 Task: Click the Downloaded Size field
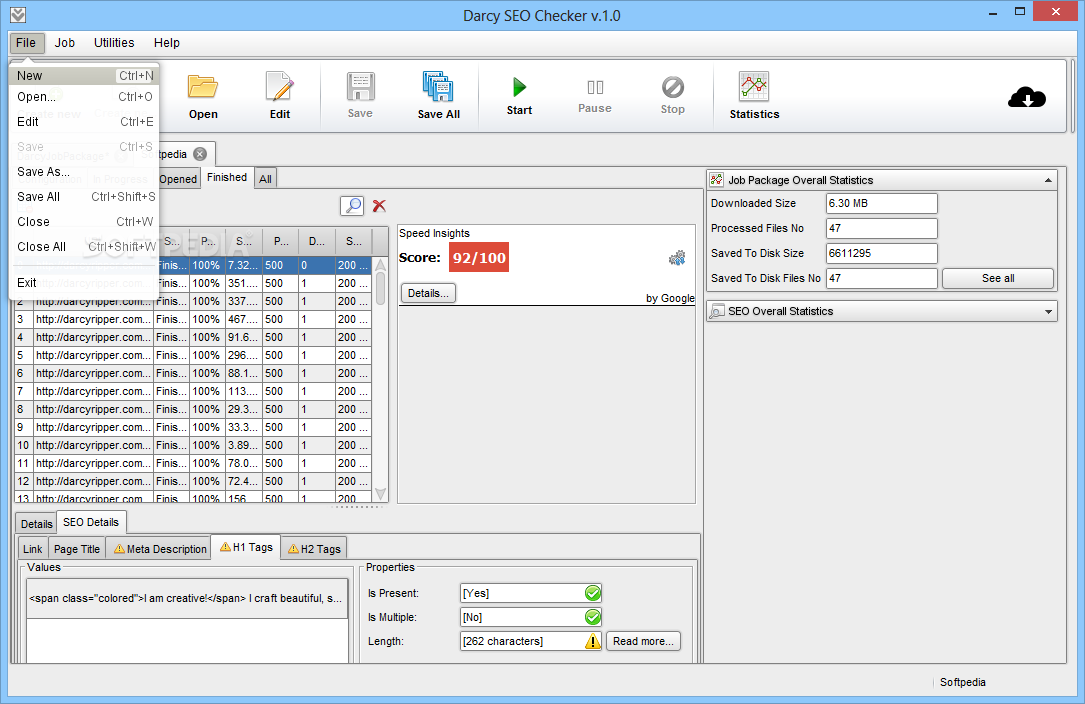882,204
